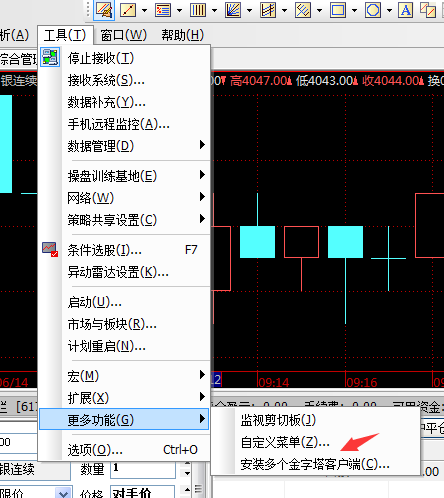Expand the 扩展(X) submenu
The height and width of the screenshot is (498, 444).
click(x=124, y=398)
